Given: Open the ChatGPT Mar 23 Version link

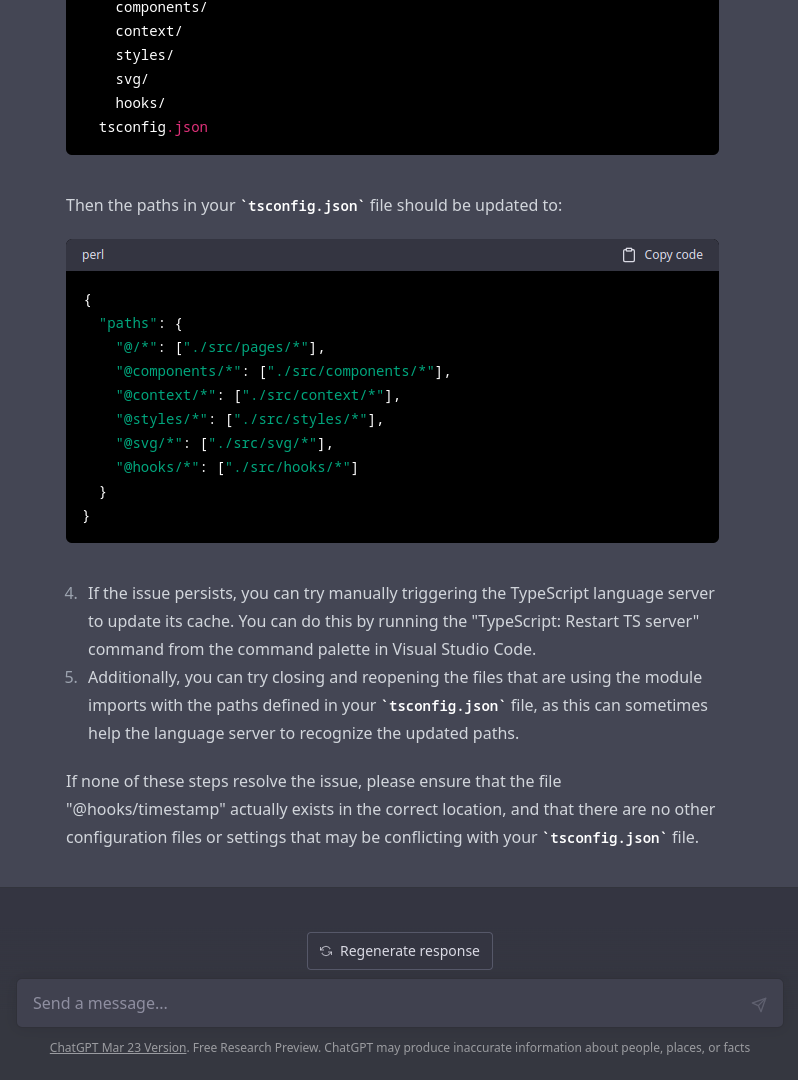Looking at the screenshot, I should (118, 1047).
